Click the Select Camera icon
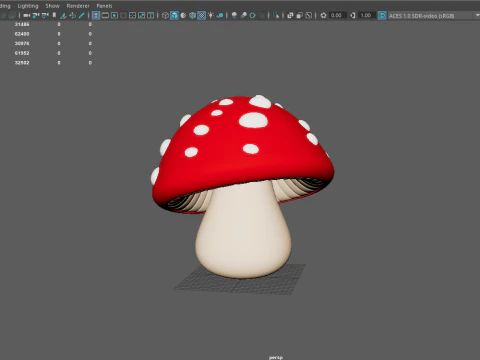Viewport: 480px width, 360px height. click(26, 15)
